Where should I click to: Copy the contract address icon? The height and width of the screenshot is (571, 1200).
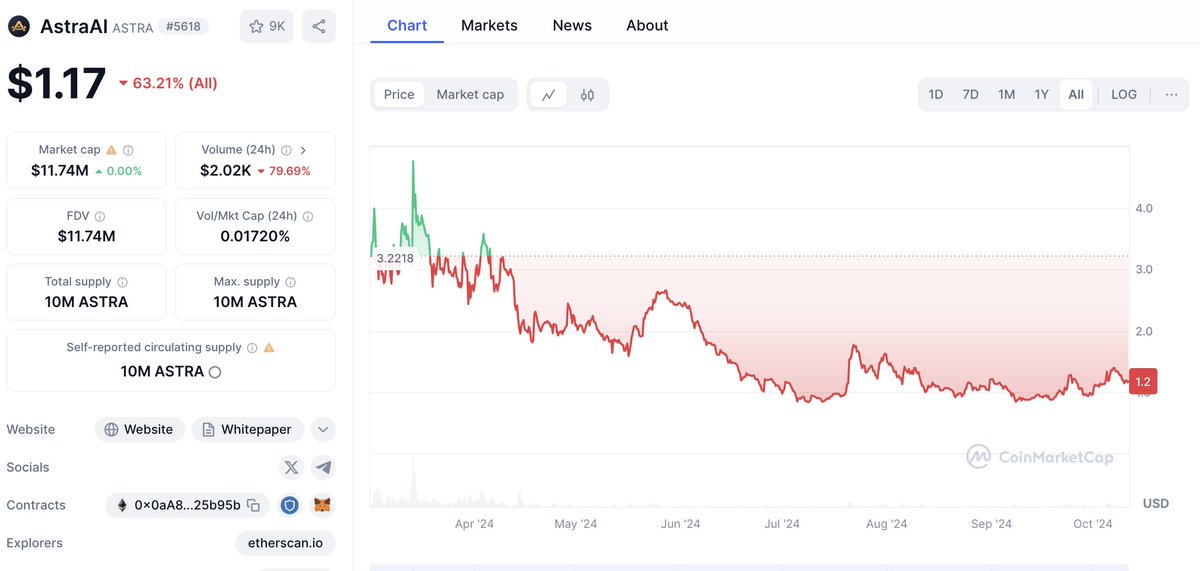tap(253, 505)
